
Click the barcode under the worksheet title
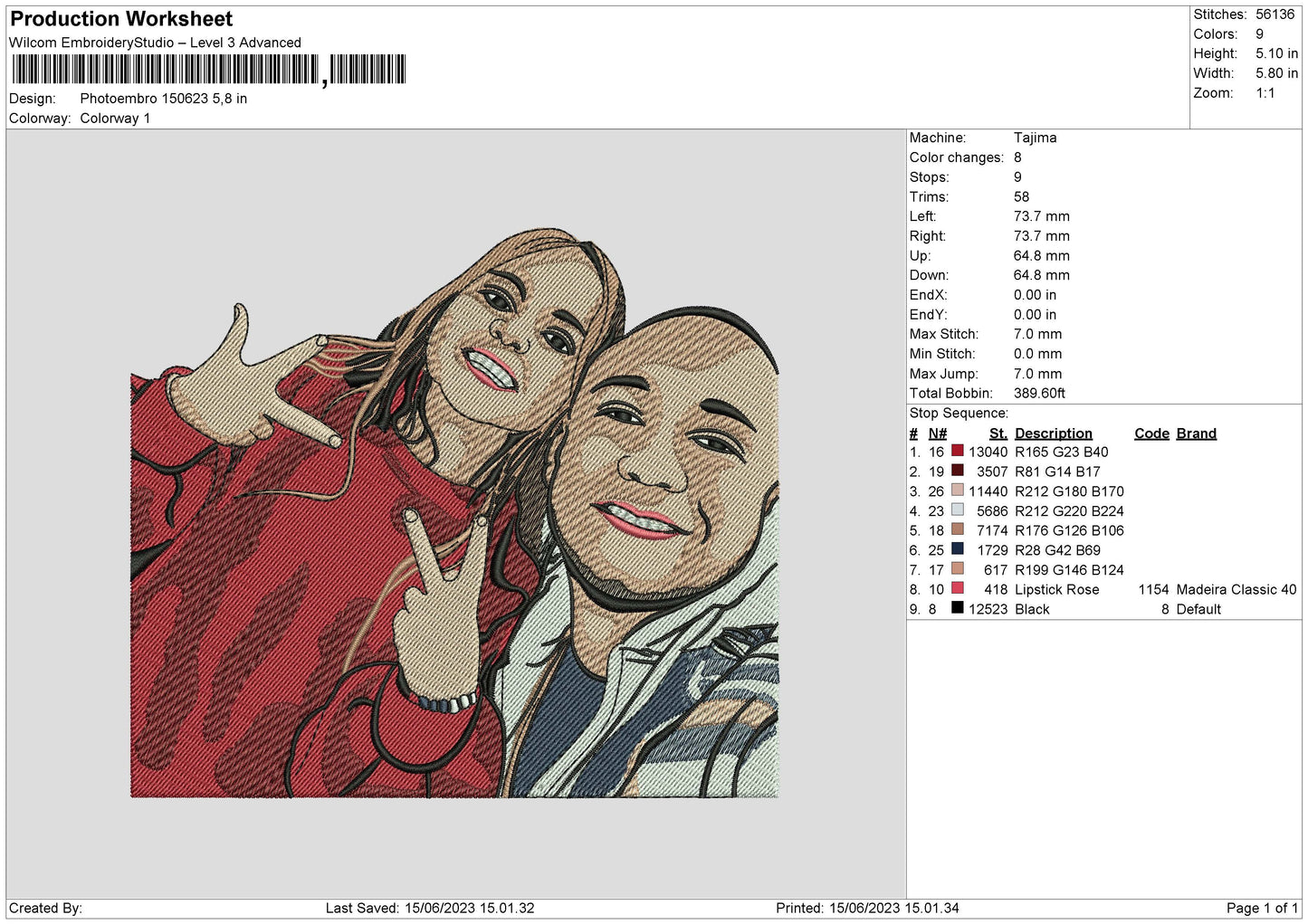[x=209, y=70]
